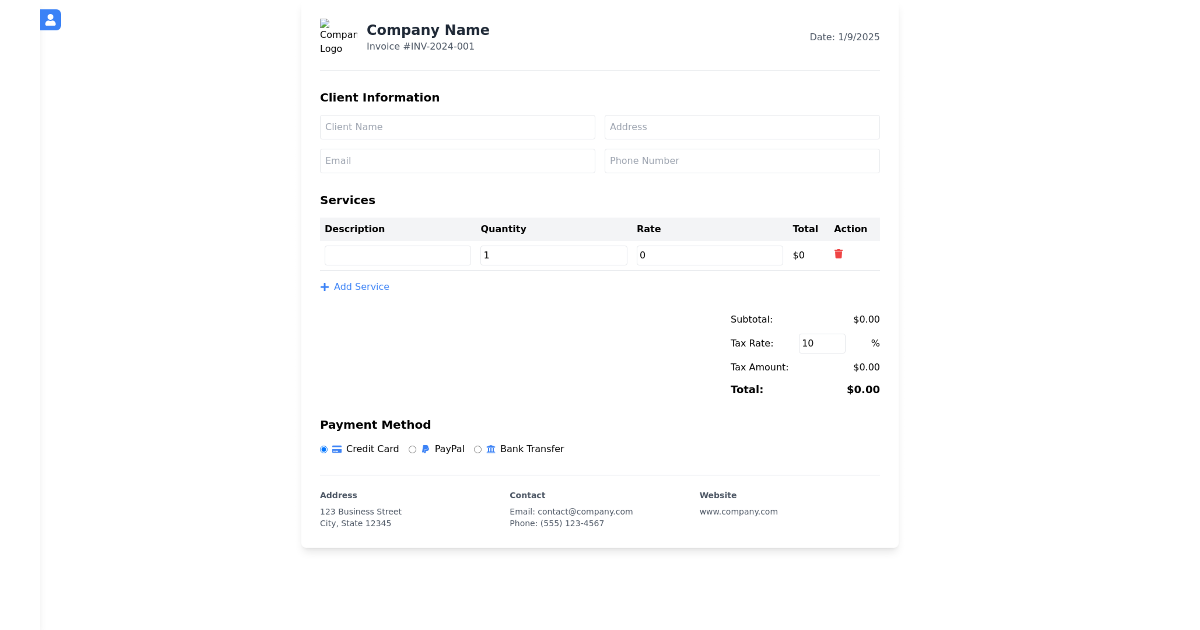Screen dimensions: 1200x630
Task: Click the bank building icon near Bank Transfer
Action: coord(491,449)
